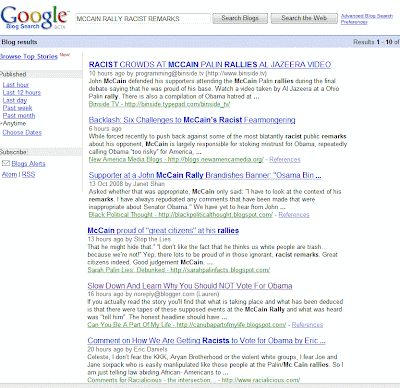
Task: Click '13 hours ago by Stop the Lies' byline
Action: tap(129, 239)
